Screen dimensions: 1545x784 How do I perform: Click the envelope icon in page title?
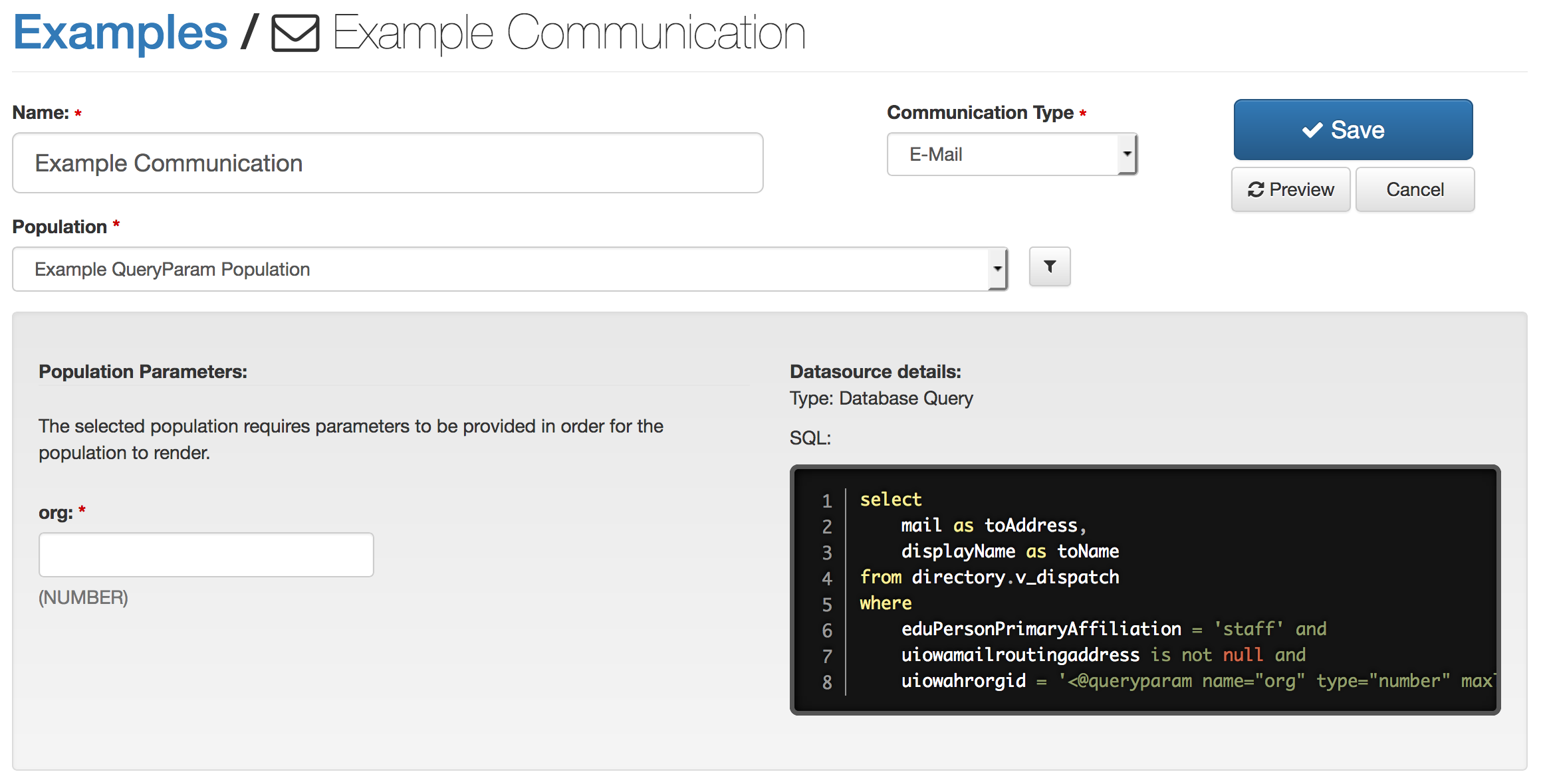(x=295, y=33)
